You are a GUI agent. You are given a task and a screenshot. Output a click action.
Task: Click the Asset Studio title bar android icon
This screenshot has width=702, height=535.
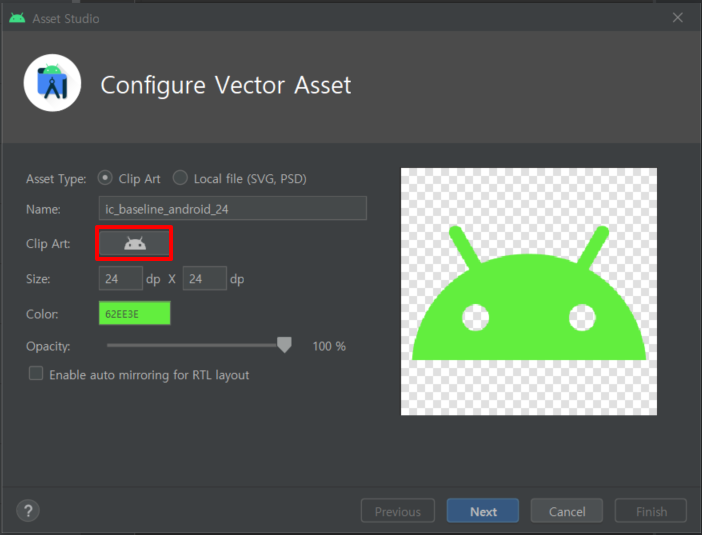(x=17, y=18)
